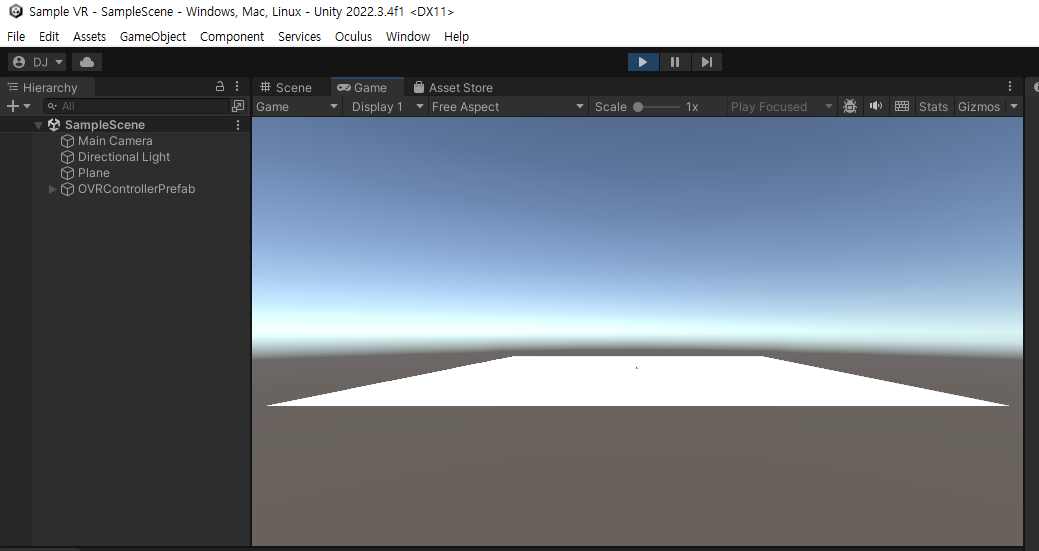Open the Window menu
The height and width of the screenshot is (551, 1039).
coord(408,36)
